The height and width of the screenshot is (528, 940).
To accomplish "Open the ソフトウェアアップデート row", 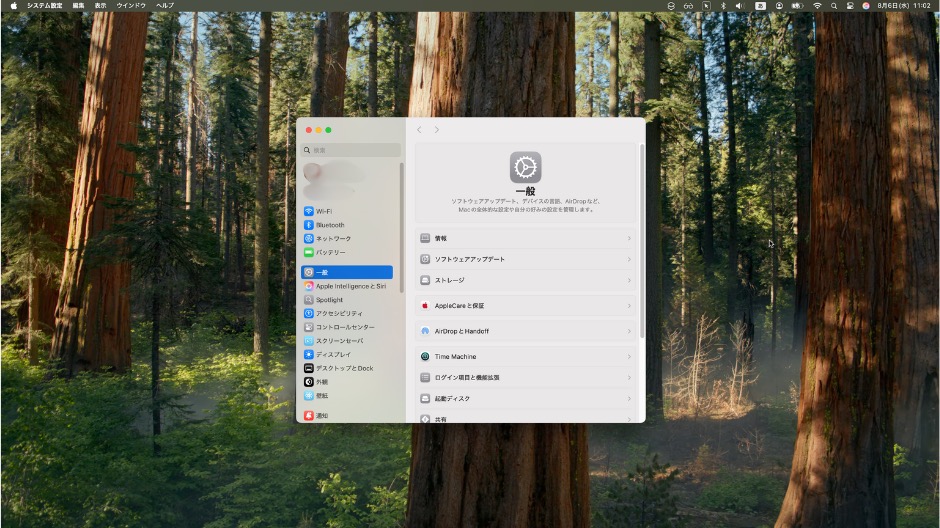I will point(525,259).
